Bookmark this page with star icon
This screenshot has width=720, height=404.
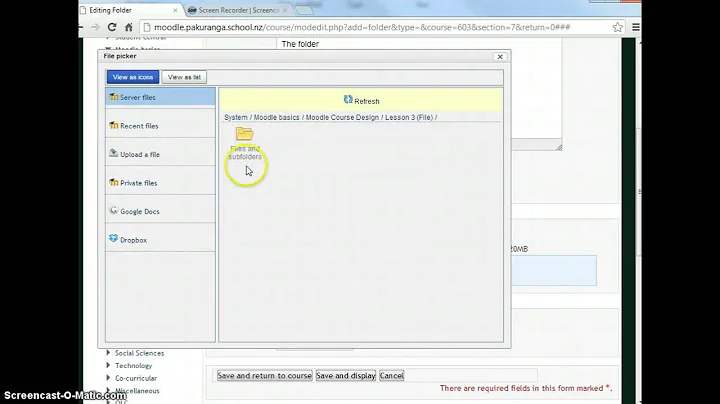click(x=617, y=27)
